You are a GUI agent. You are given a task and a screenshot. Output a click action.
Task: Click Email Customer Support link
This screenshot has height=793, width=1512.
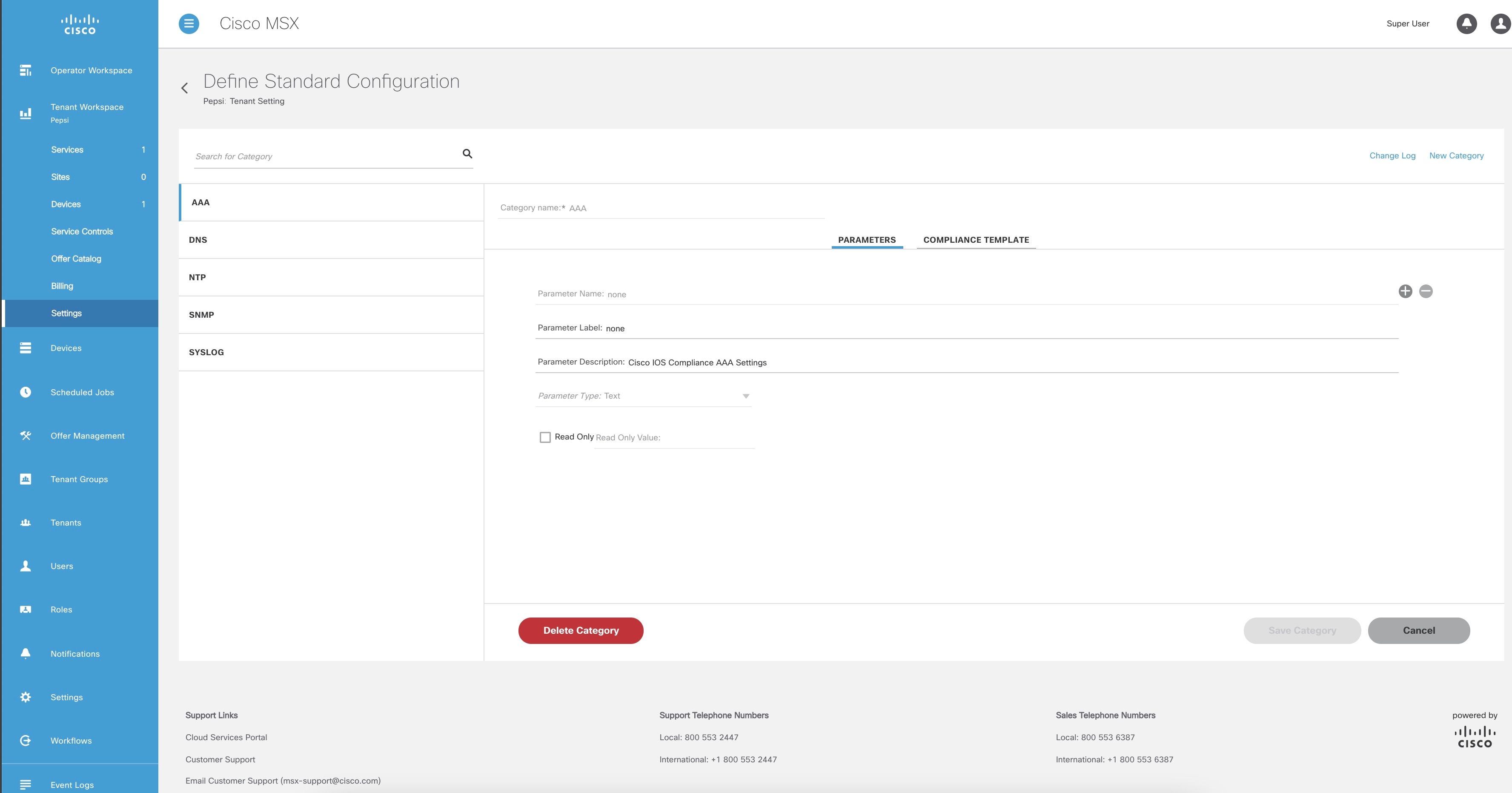click(x=283, y=781)
